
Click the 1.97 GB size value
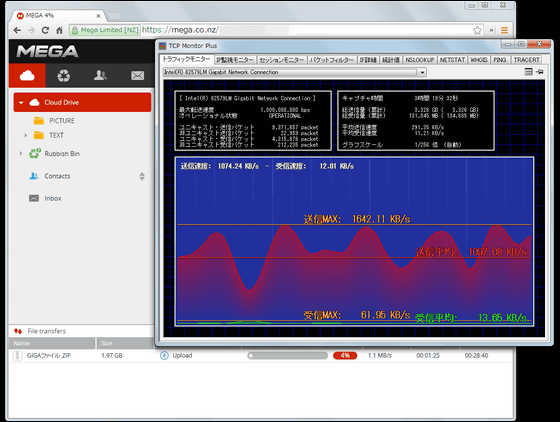pyautogui.click(x=112, y=356)
